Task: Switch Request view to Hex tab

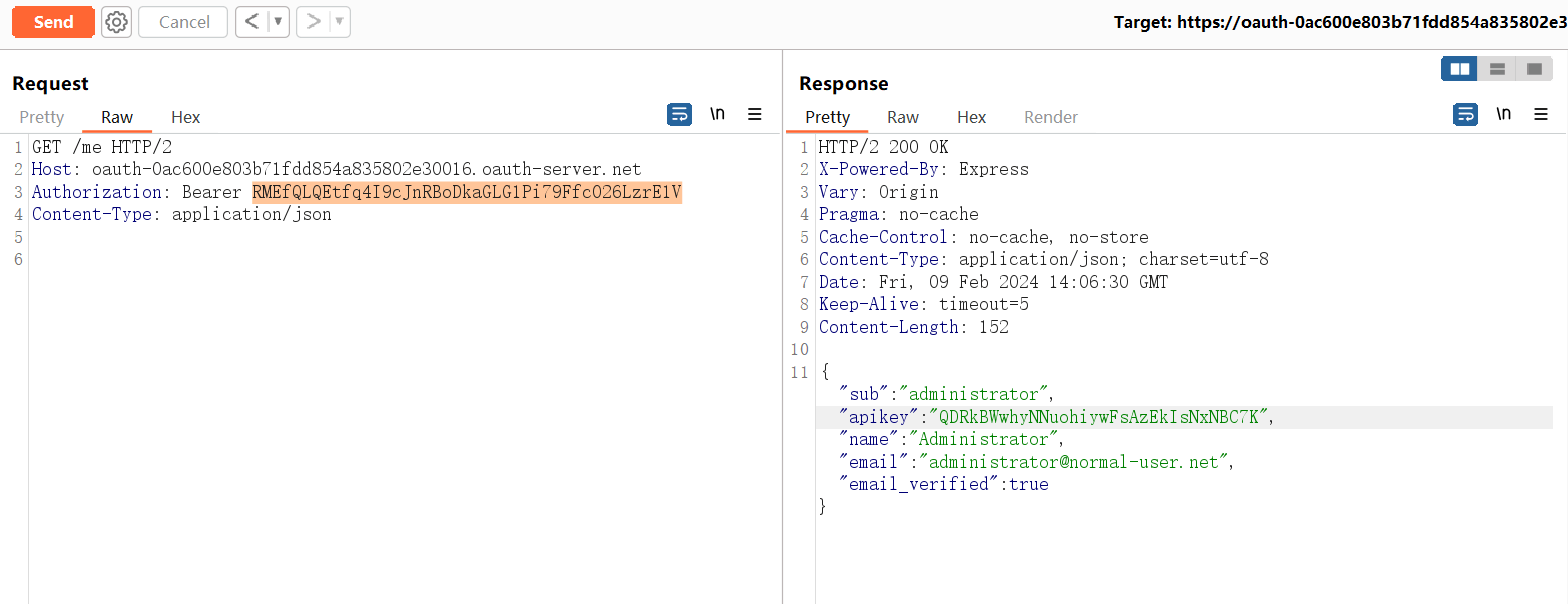Action: [185, 117]
